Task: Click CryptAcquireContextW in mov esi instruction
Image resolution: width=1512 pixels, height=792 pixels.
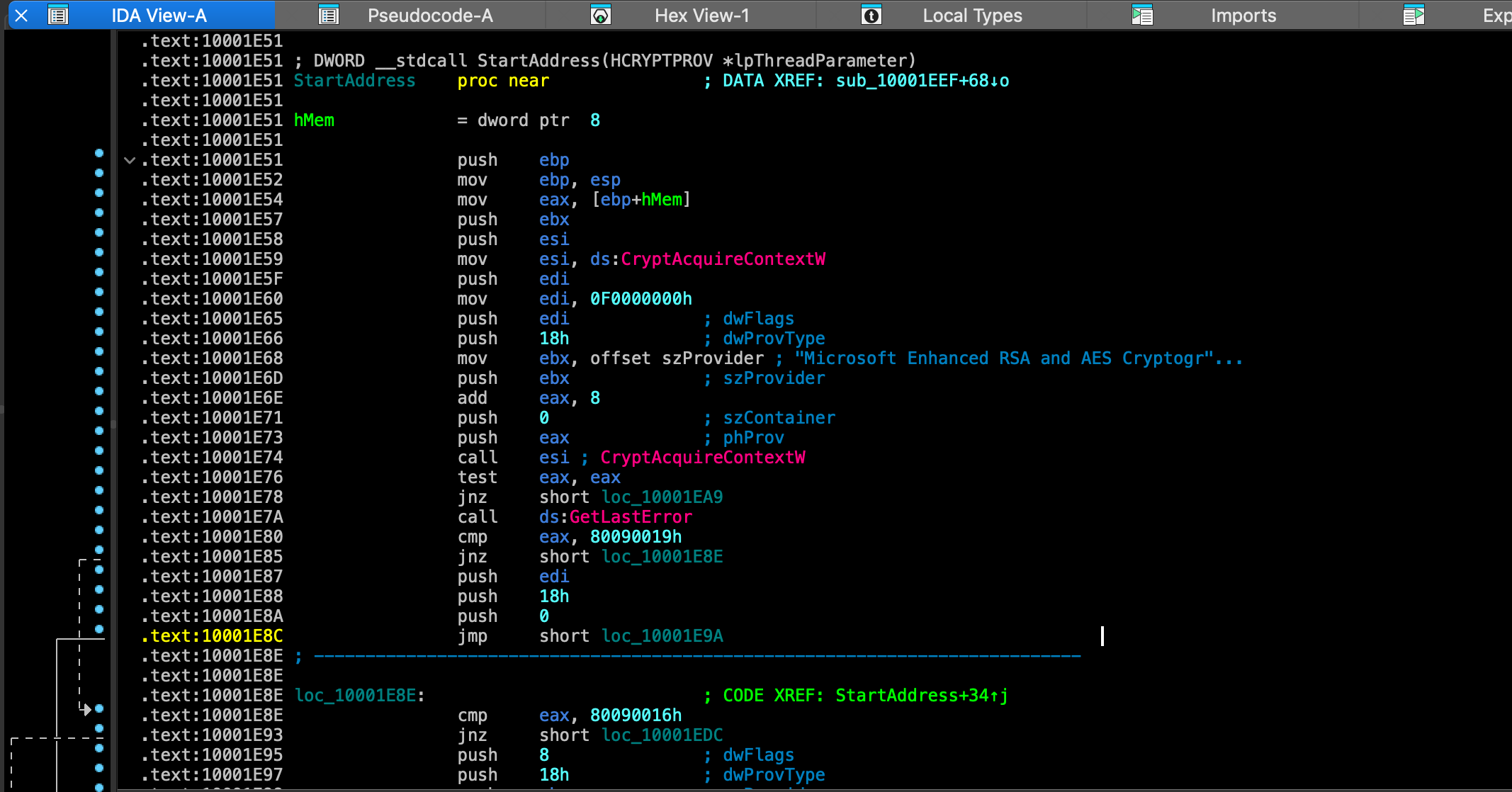Action: (x=723, y=259)
